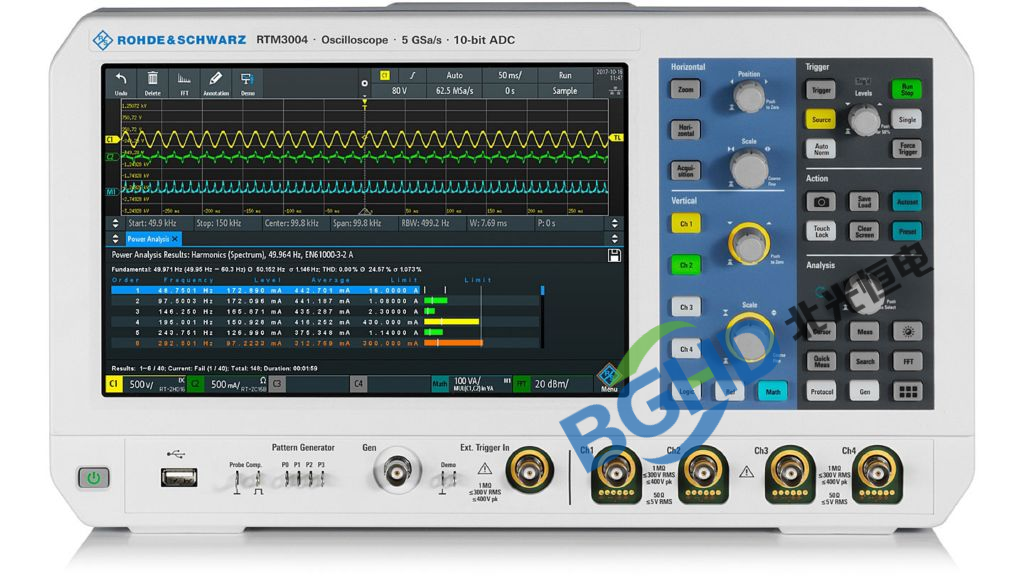Toggle channel Ch 2 green button
Screen dimensions: 1024x576
tap(686, 265)
